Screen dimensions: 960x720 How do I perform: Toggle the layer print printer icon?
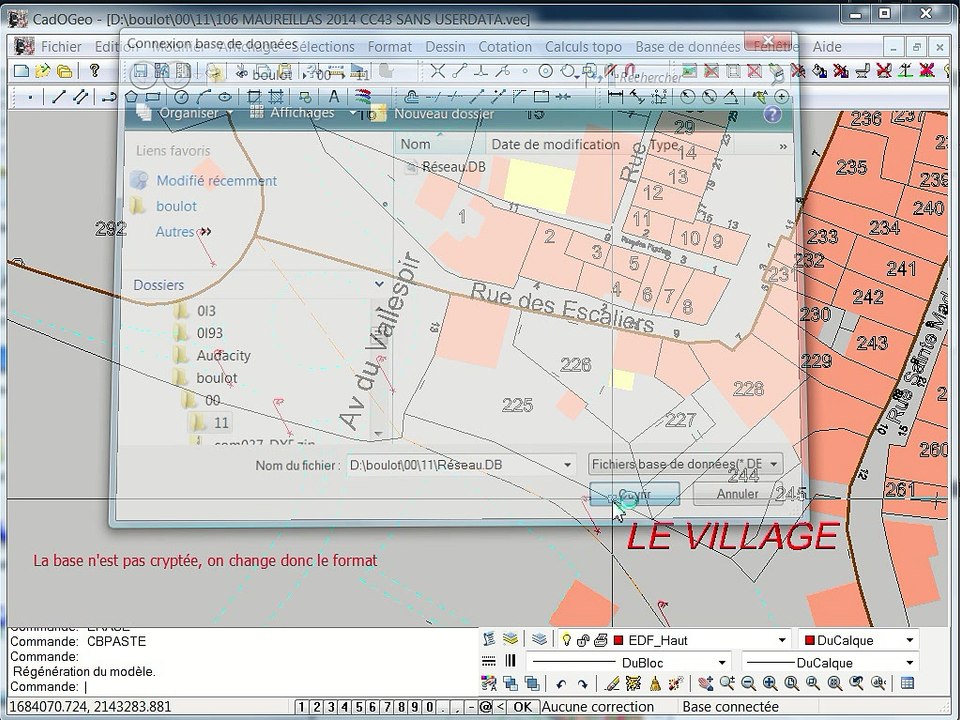click(600, 640)
